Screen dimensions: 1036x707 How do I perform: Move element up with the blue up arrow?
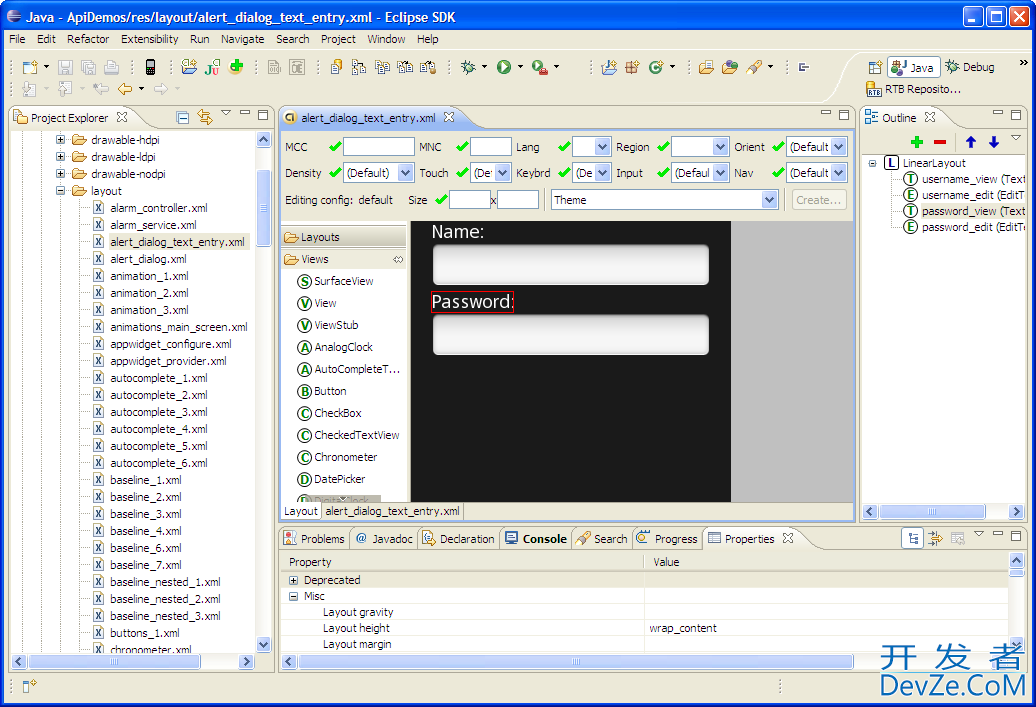click(971, 141)
